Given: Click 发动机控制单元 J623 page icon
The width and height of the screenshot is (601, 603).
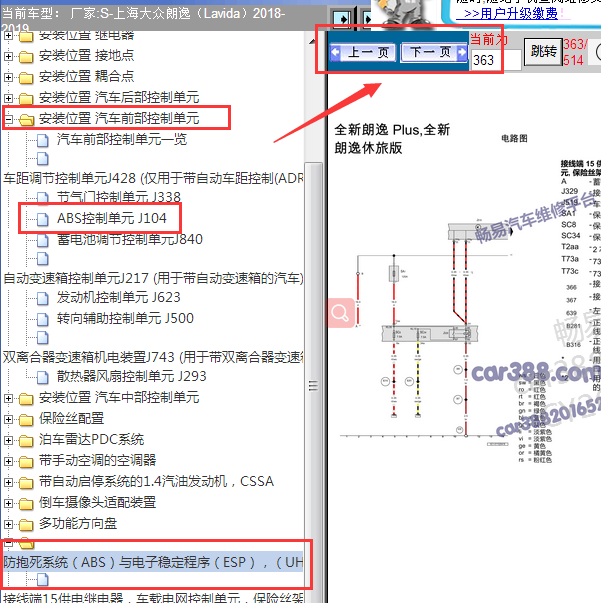Looking at the screenshot, I should pyautogui.click(x=43, y=298).
